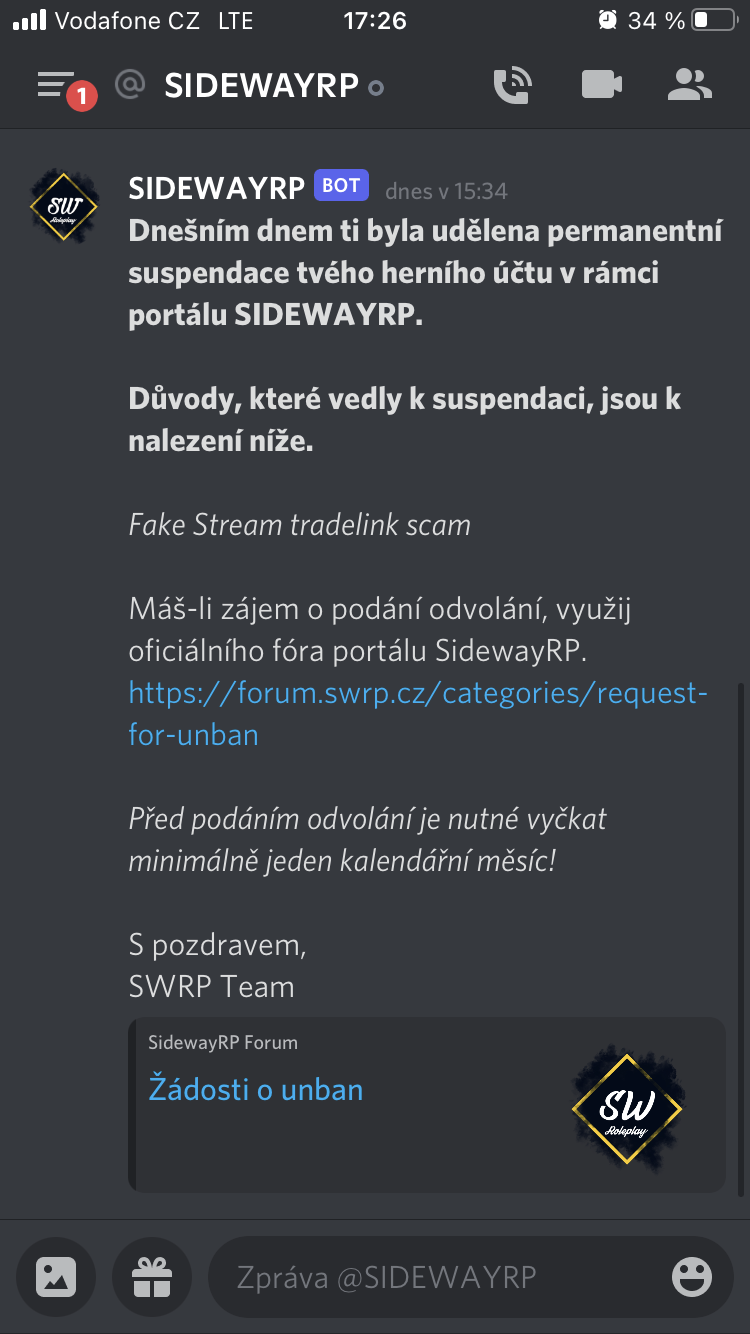This screenshot has height=1334, width=750.
Task: Tap the BOT badge next to the username
Action: click(341, 186)
